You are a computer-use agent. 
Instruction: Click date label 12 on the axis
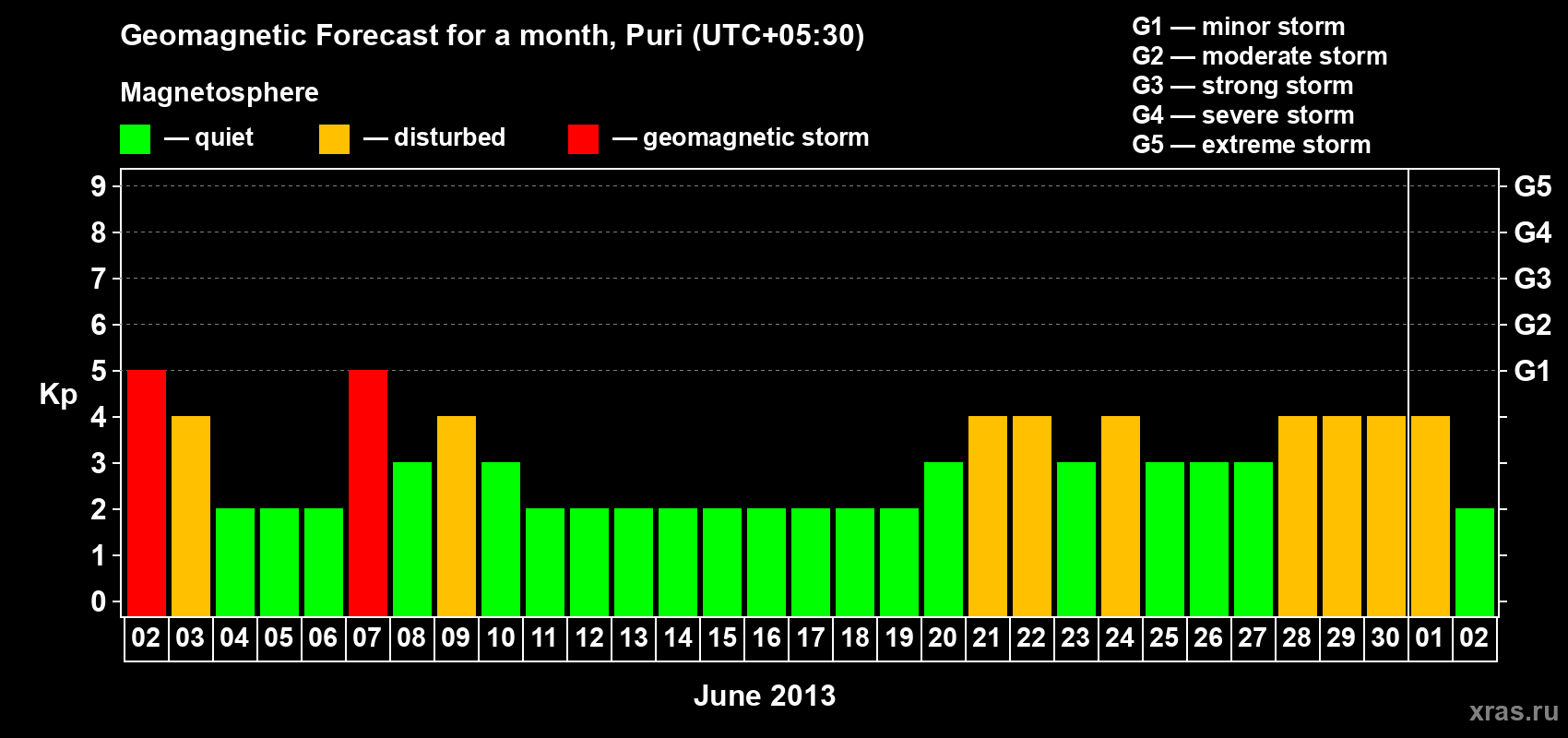588,637
